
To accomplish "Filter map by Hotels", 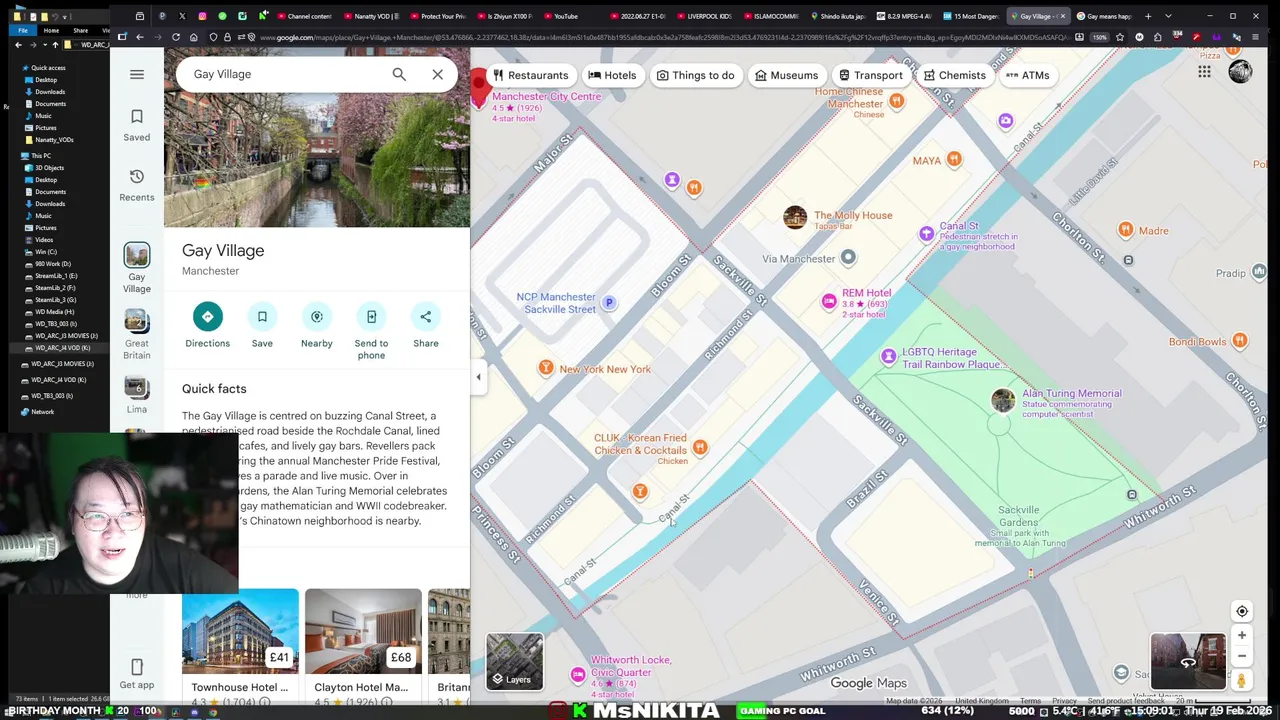I will (x=612, y=75).
